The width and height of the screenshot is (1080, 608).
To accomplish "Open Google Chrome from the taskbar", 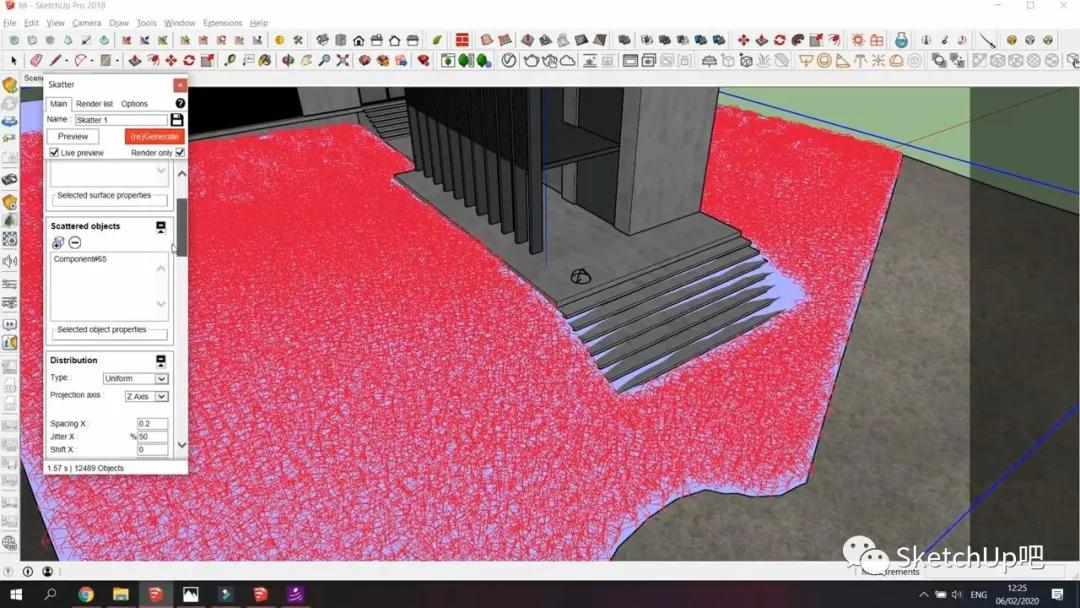I will pyautogui.click(x=86, y=595).
